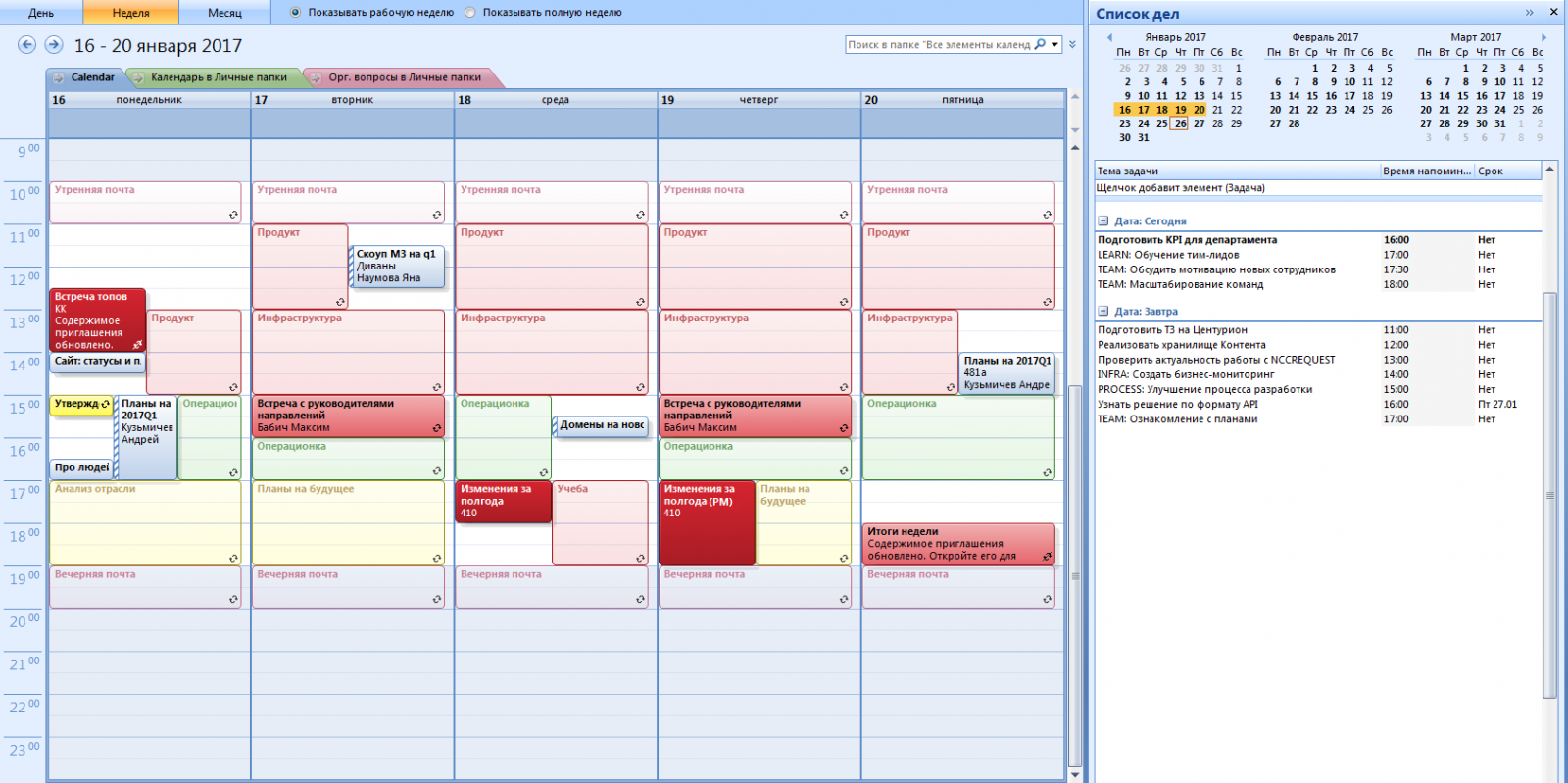Minimize the Список дел pane with chevrons
The image size is (1568, 783).
1530,13
